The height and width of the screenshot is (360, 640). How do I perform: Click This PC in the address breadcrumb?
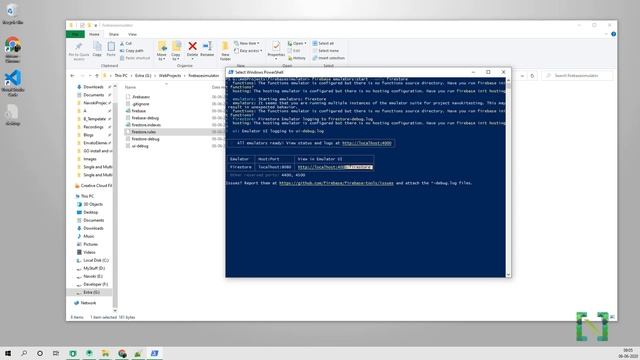click(121, 76)
